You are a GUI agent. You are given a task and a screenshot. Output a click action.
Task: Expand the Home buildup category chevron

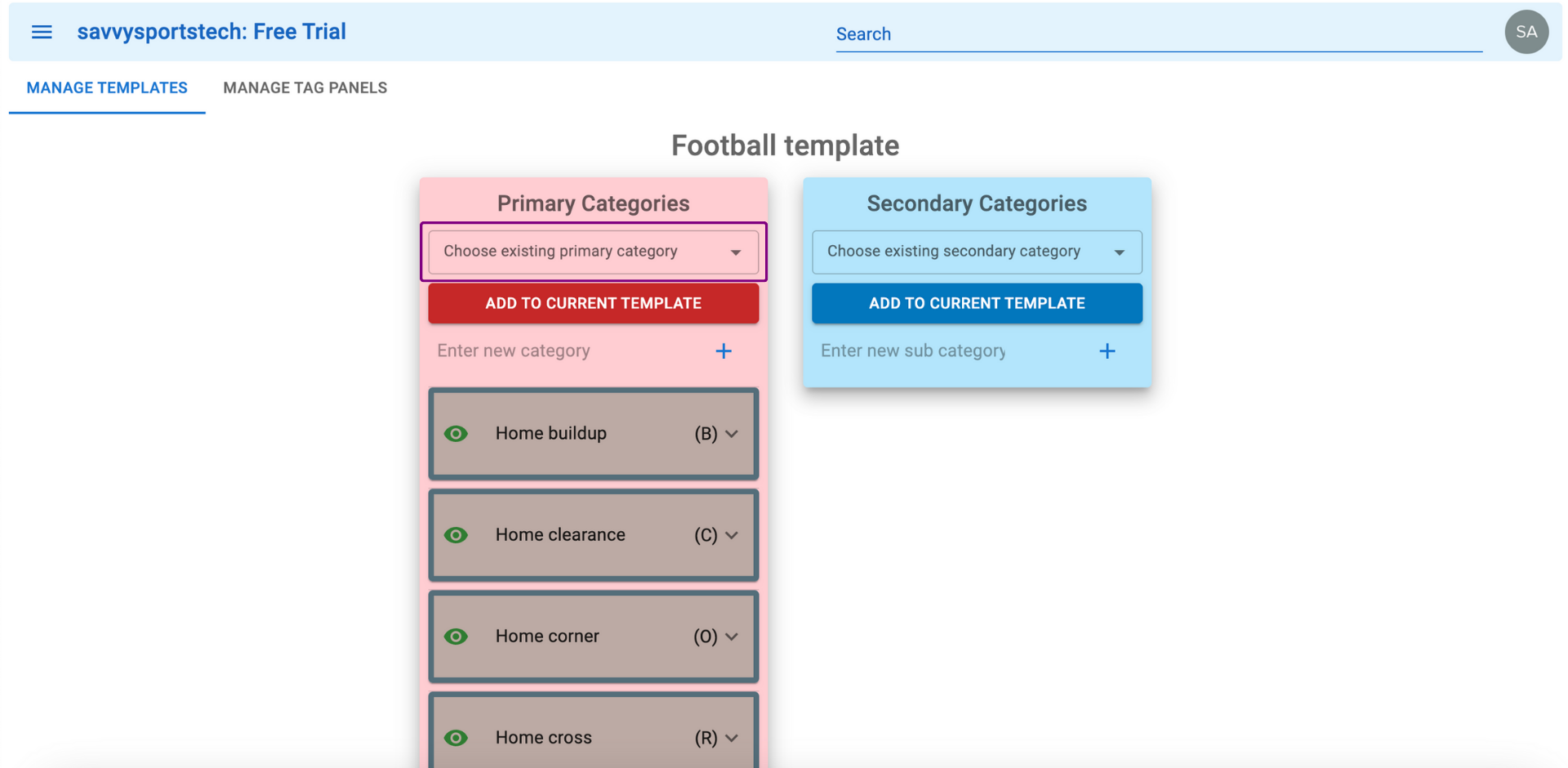pos(732,434)
